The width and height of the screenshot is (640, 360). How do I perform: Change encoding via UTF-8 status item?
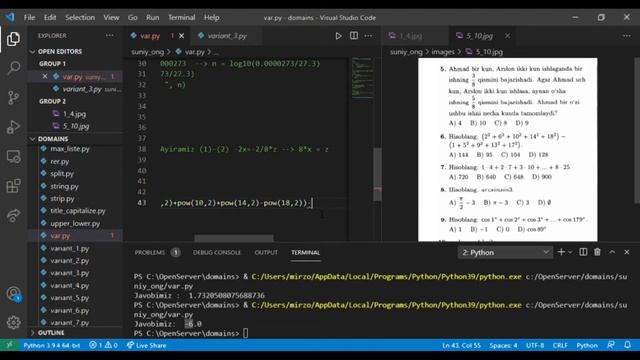tap(535, 345)
